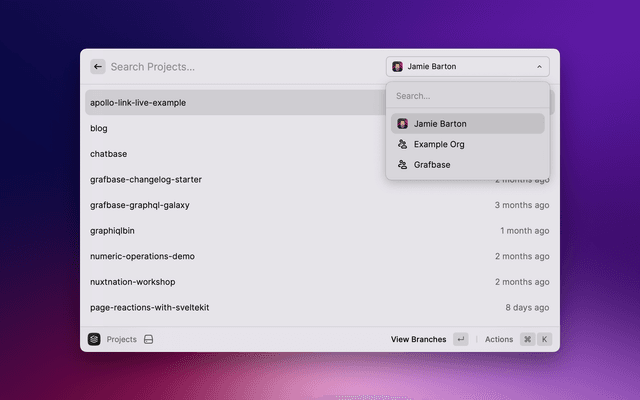
Task: Click the command key icon
Action: 527,339
